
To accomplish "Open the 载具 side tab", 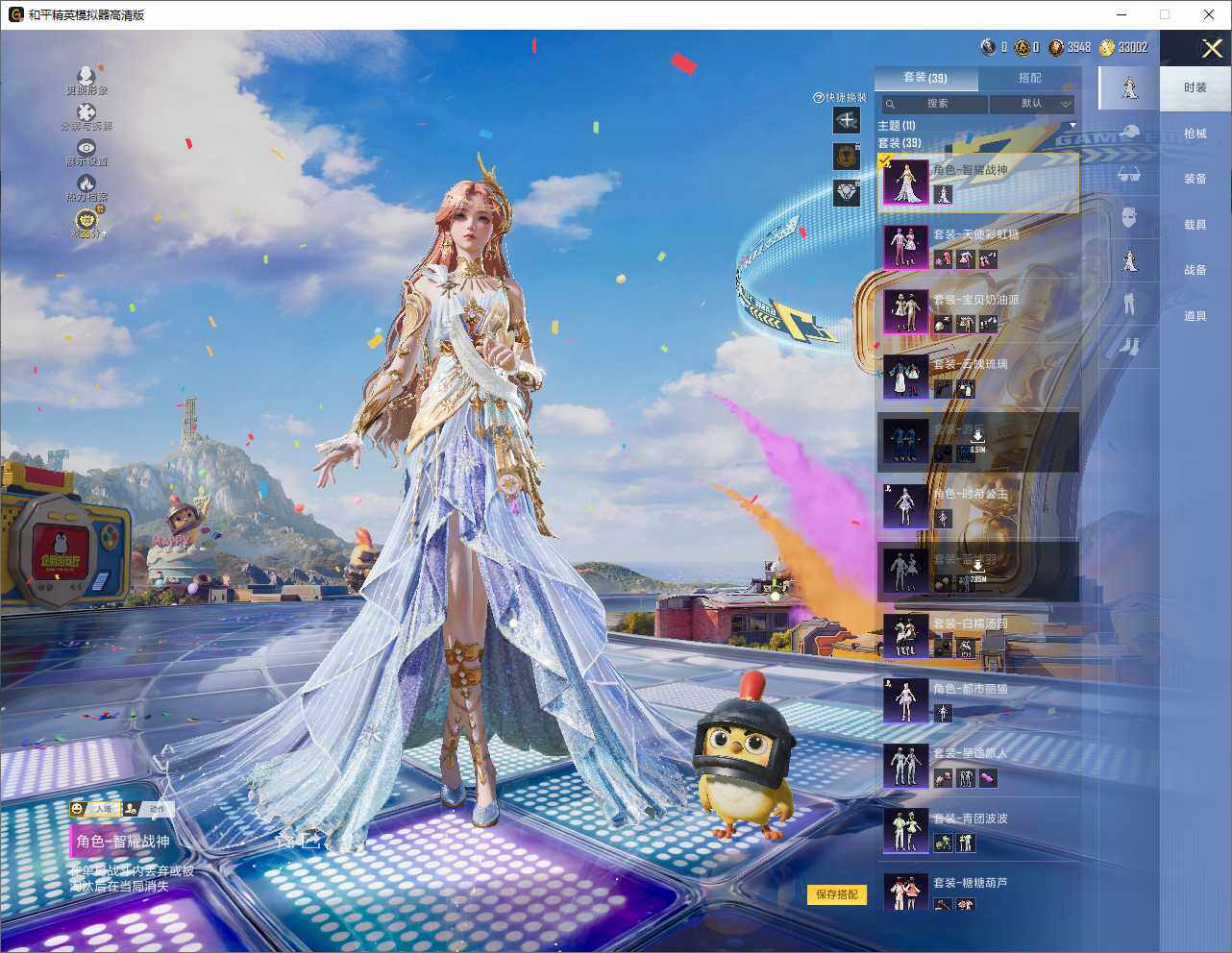I will coord(1195,225).
